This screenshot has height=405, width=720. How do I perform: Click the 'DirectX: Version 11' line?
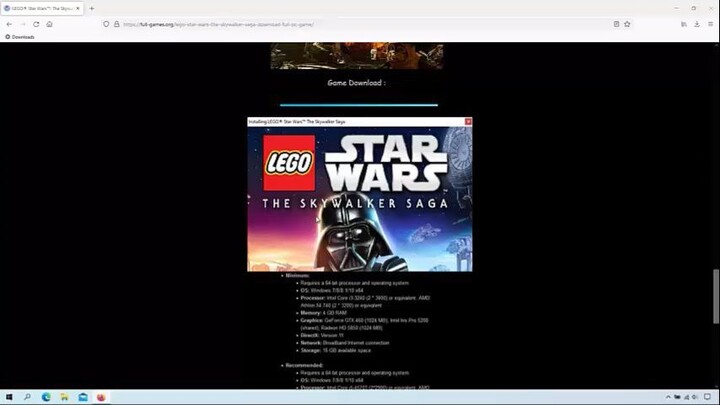322,335
